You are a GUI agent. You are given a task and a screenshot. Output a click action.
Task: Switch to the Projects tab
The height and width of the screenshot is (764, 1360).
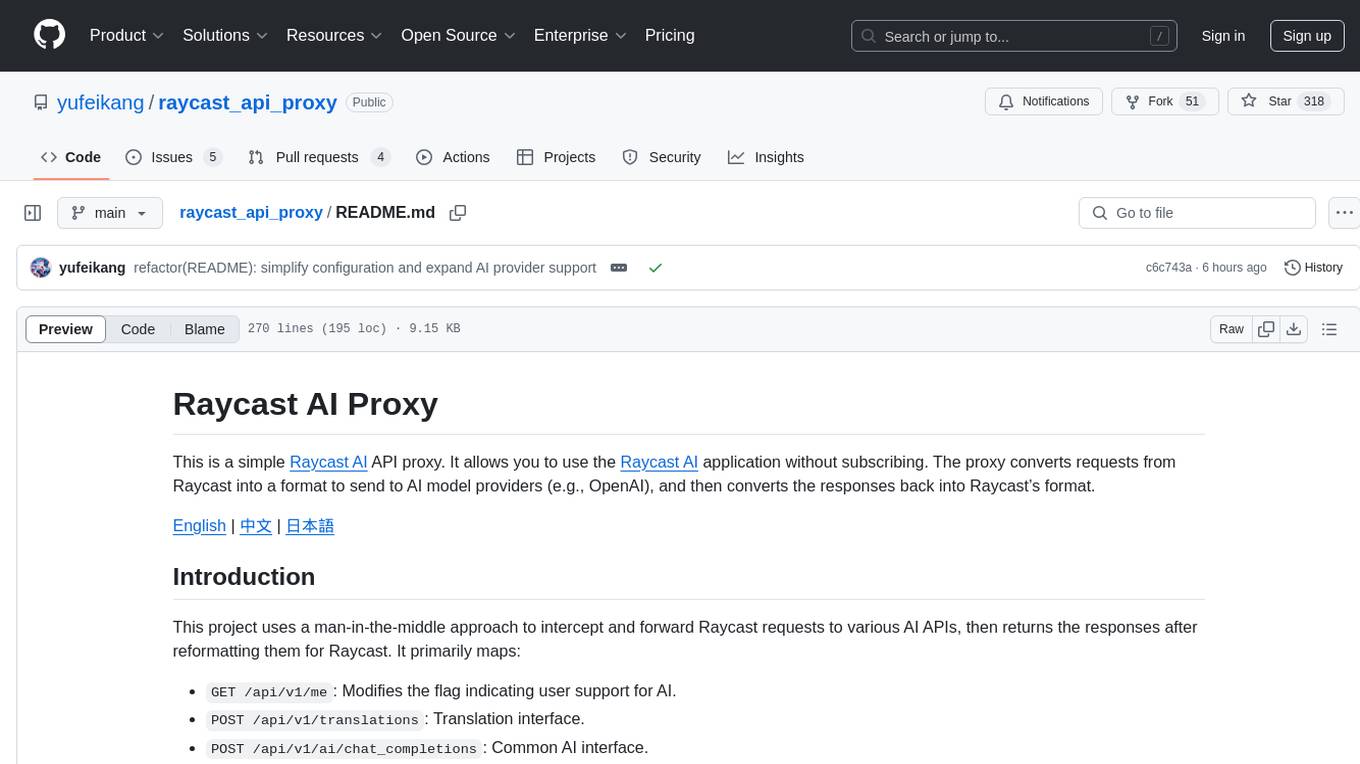pyautogui.click(x=556, y=157)
